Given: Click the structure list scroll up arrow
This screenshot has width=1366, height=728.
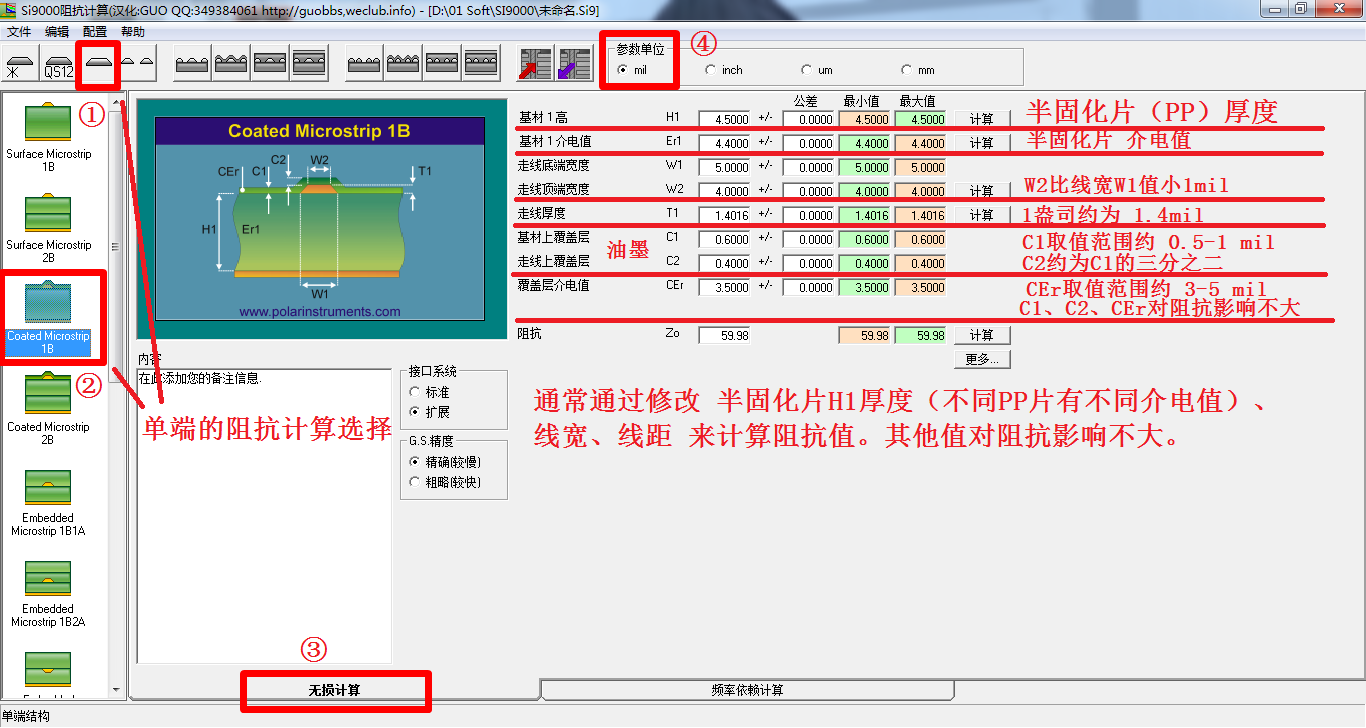Looking at the screenshot, I should pyautogui.click(x=116, y=102).
